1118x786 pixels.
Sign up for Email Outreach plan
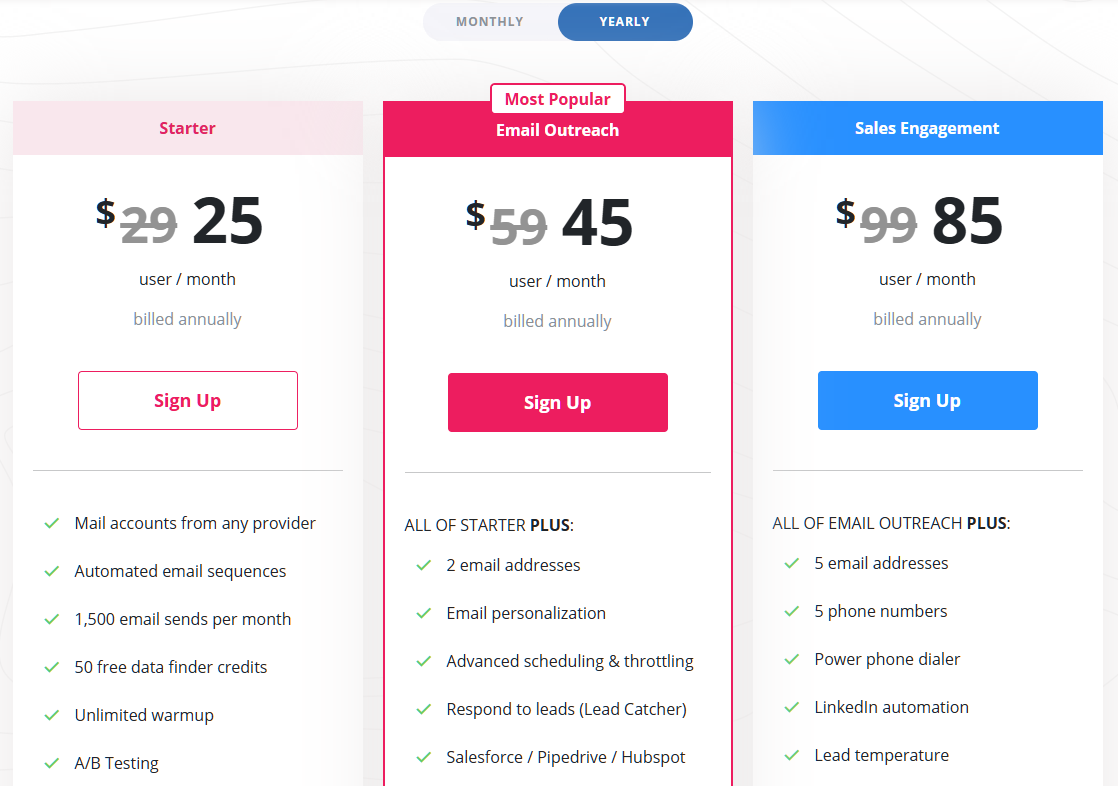[558, 403]
